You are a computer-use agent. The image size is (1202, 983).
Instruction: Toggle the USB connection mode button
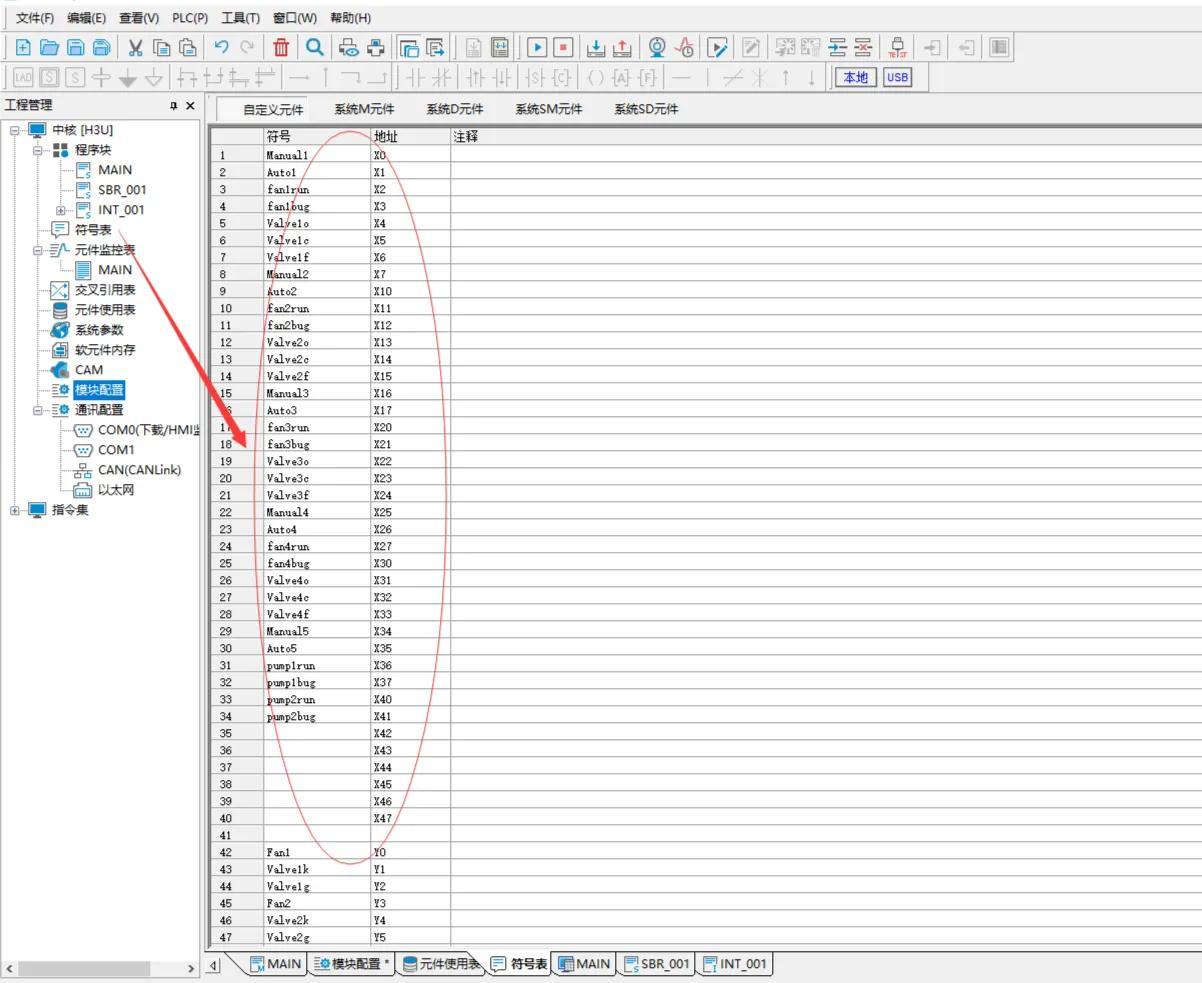897,77
